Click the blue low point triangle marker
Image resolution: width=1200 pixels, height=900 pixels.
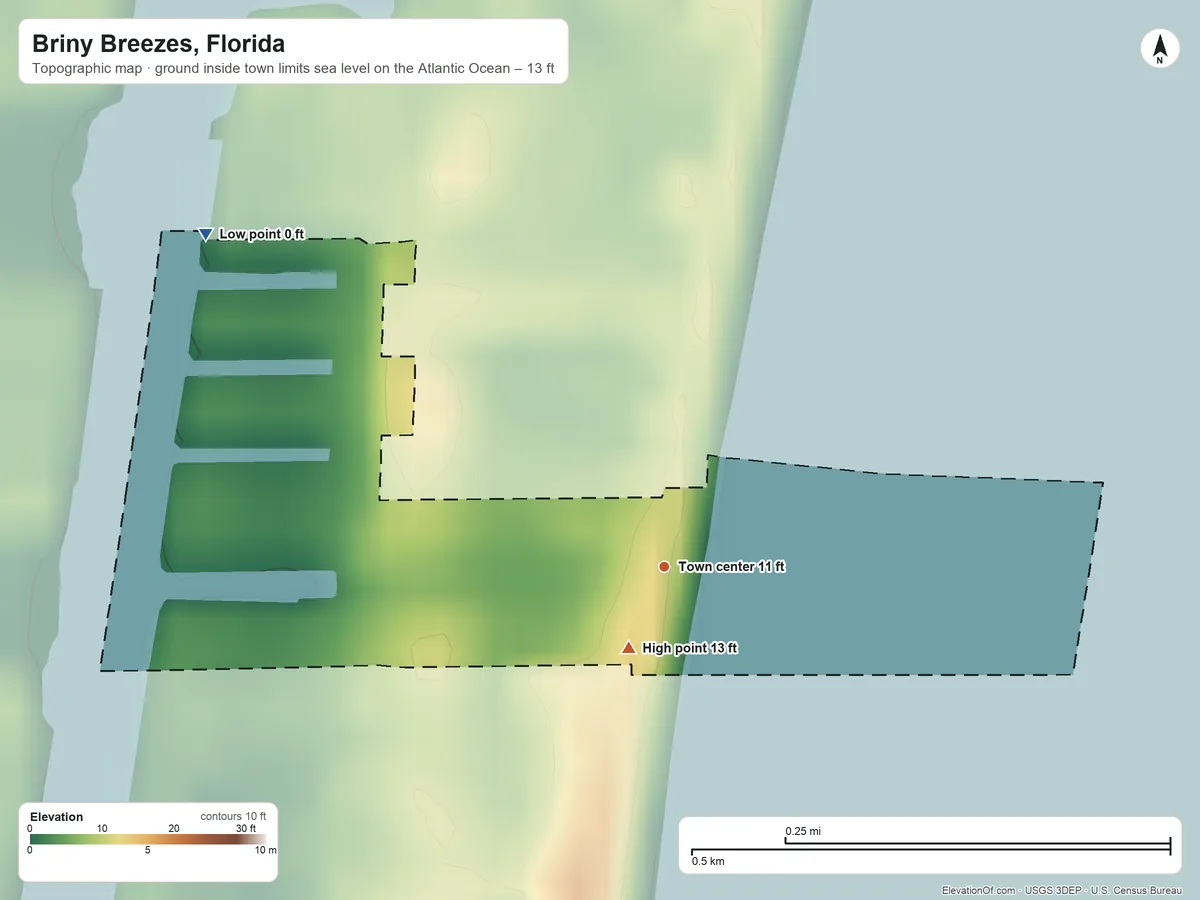[x=205, y=234]
